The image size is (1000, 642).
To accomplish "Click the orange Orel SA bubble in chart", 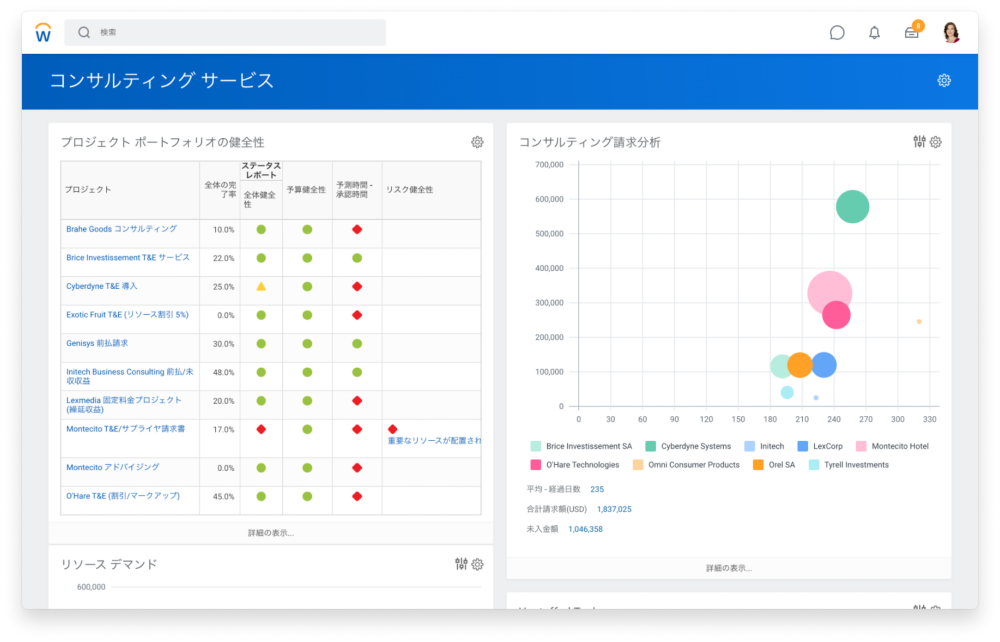I will click(x=800, y=365).
